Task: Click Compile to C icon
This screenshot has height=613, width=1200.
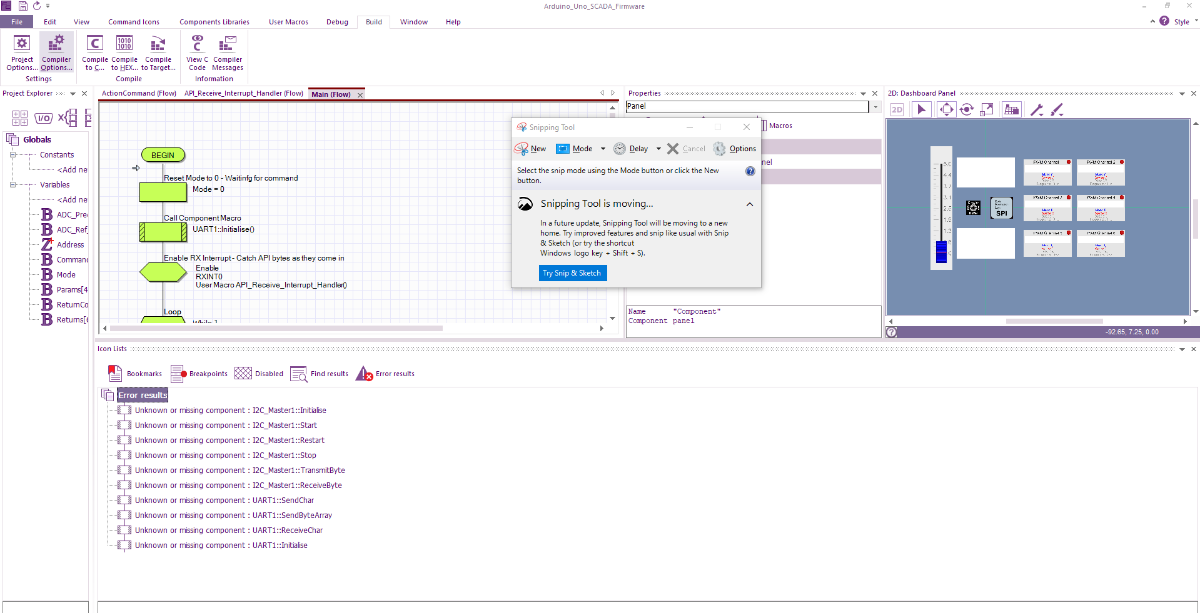Action: [95, 53]
